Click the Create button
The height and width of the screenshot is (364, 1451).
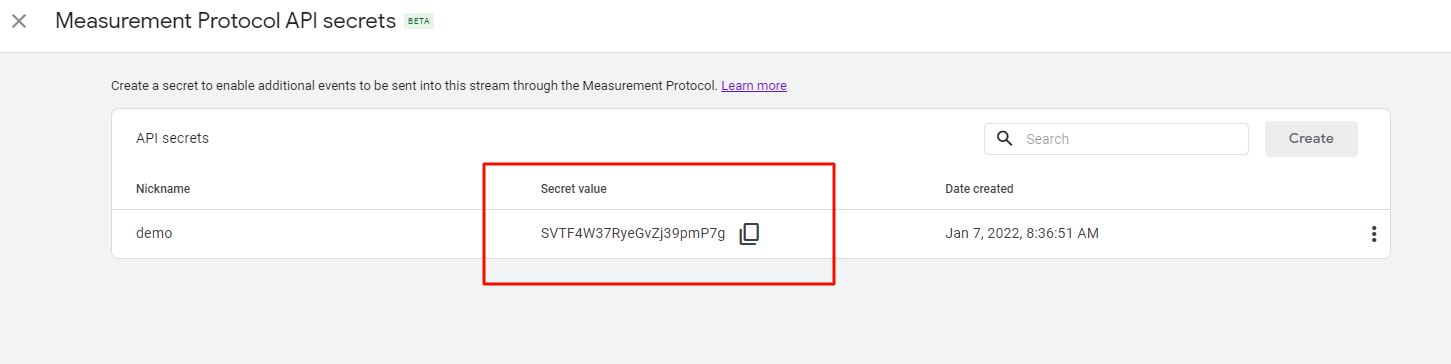1311,139
